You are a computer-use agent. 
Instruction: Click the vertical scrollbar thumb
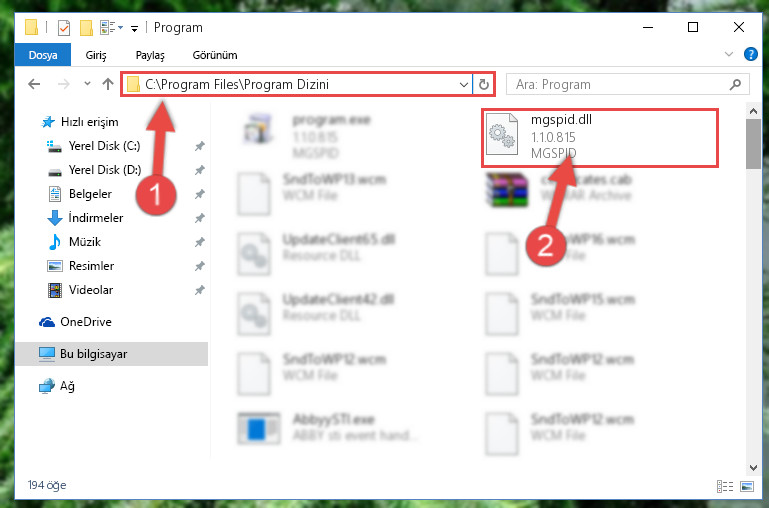[x=753, y=144]
